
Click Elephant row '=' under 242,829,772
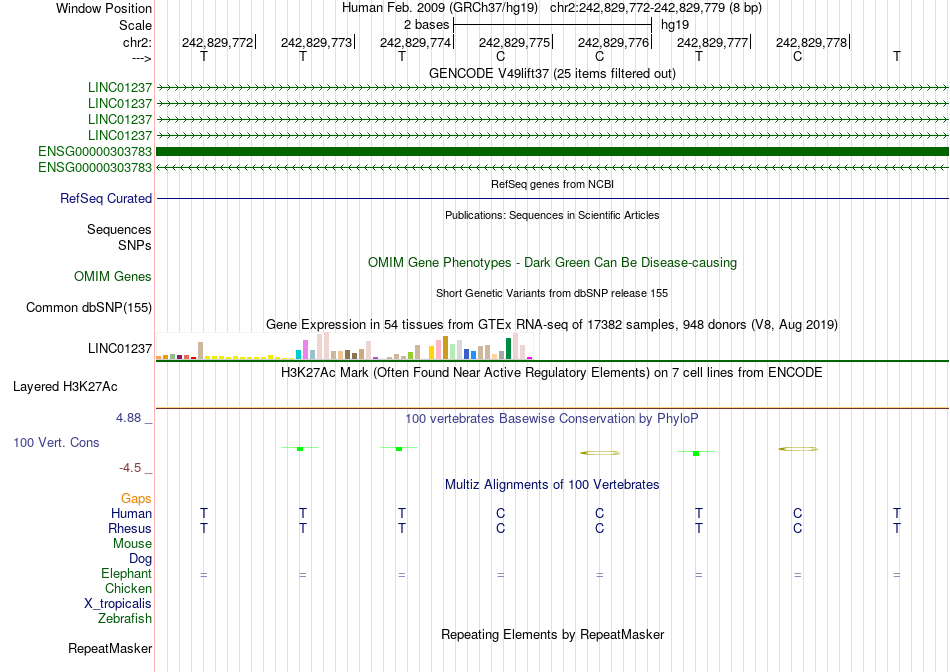(x=204, y=574)
